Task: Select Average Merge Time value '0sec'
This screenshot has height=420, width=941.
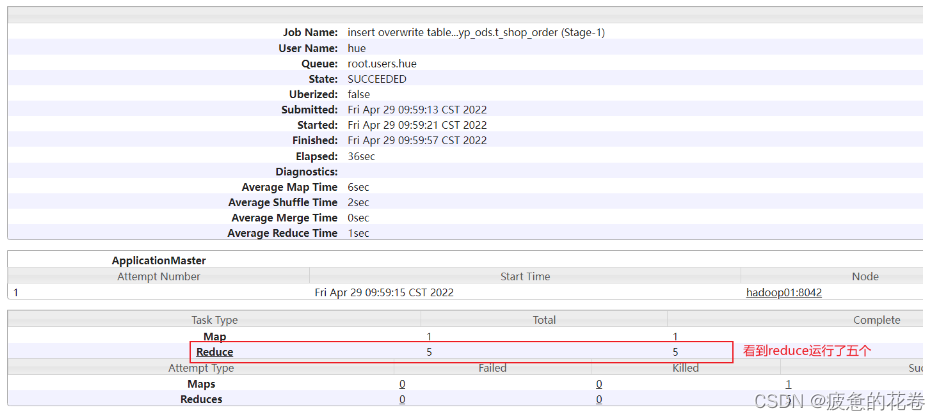Action: (x=358, y=218)
